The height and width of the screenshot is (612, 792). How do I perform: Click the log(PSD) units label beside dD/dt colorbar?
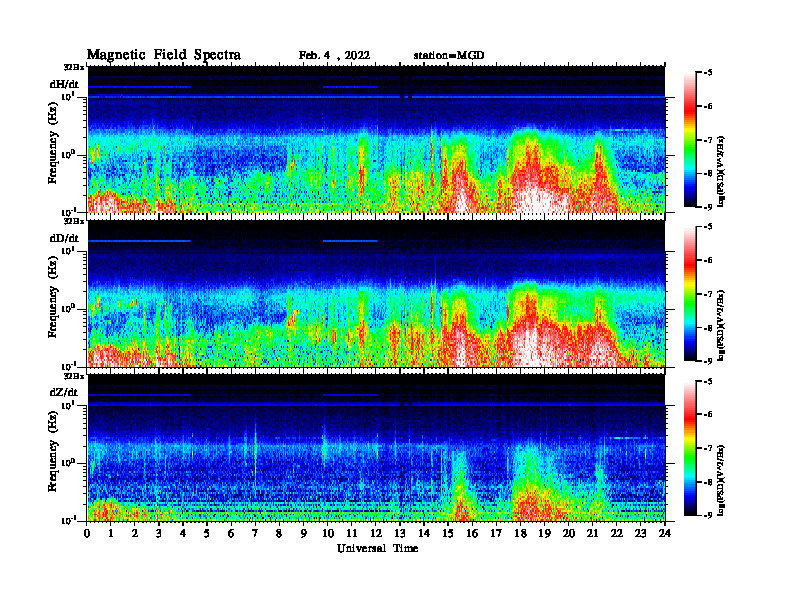pos(721,325)
